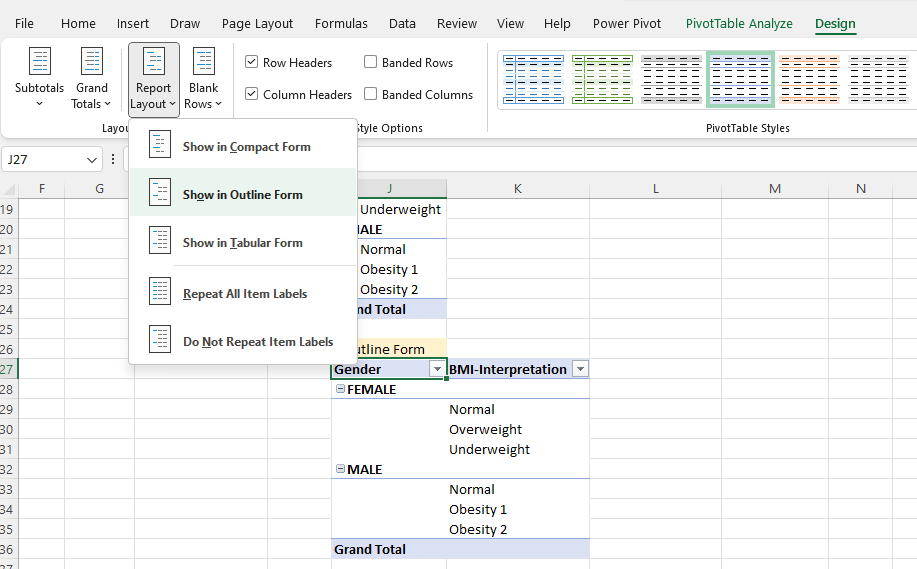Select Repeat All Item Labels
The width and height of the screenshot is (917, 569).
[242, 293]
